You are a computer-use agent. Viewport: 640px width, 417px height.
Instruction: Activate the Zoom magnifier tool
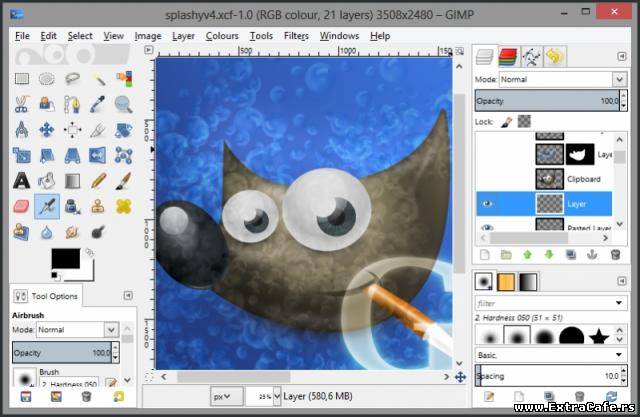(124, 103)
